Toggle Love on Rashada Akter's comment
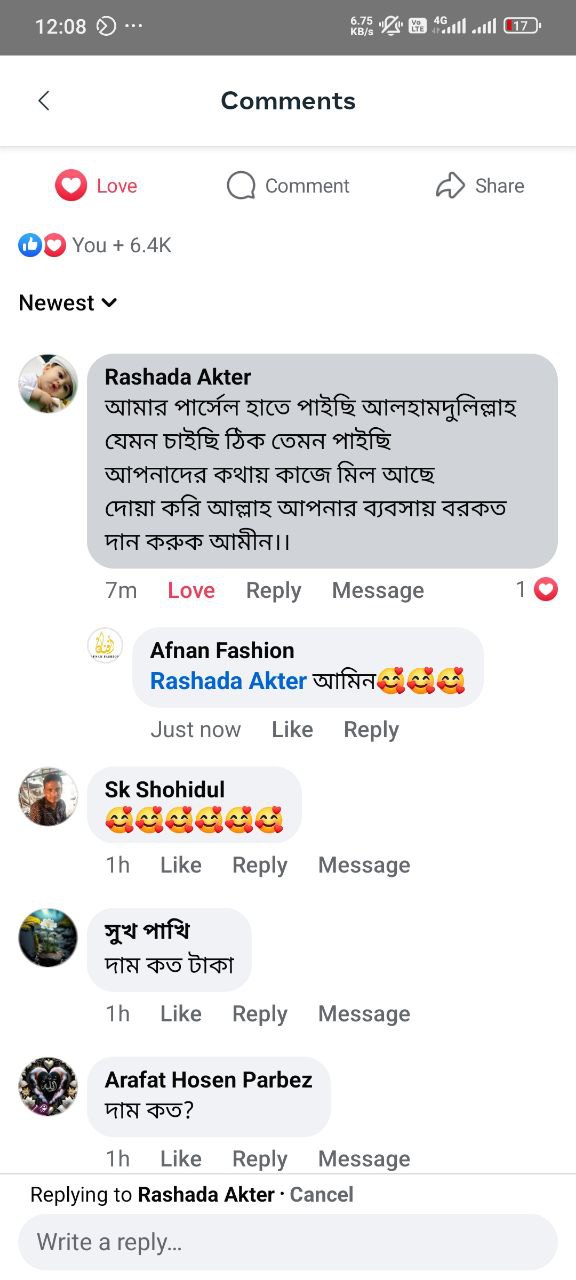The image size is (576, 1280). coord(191,590)
